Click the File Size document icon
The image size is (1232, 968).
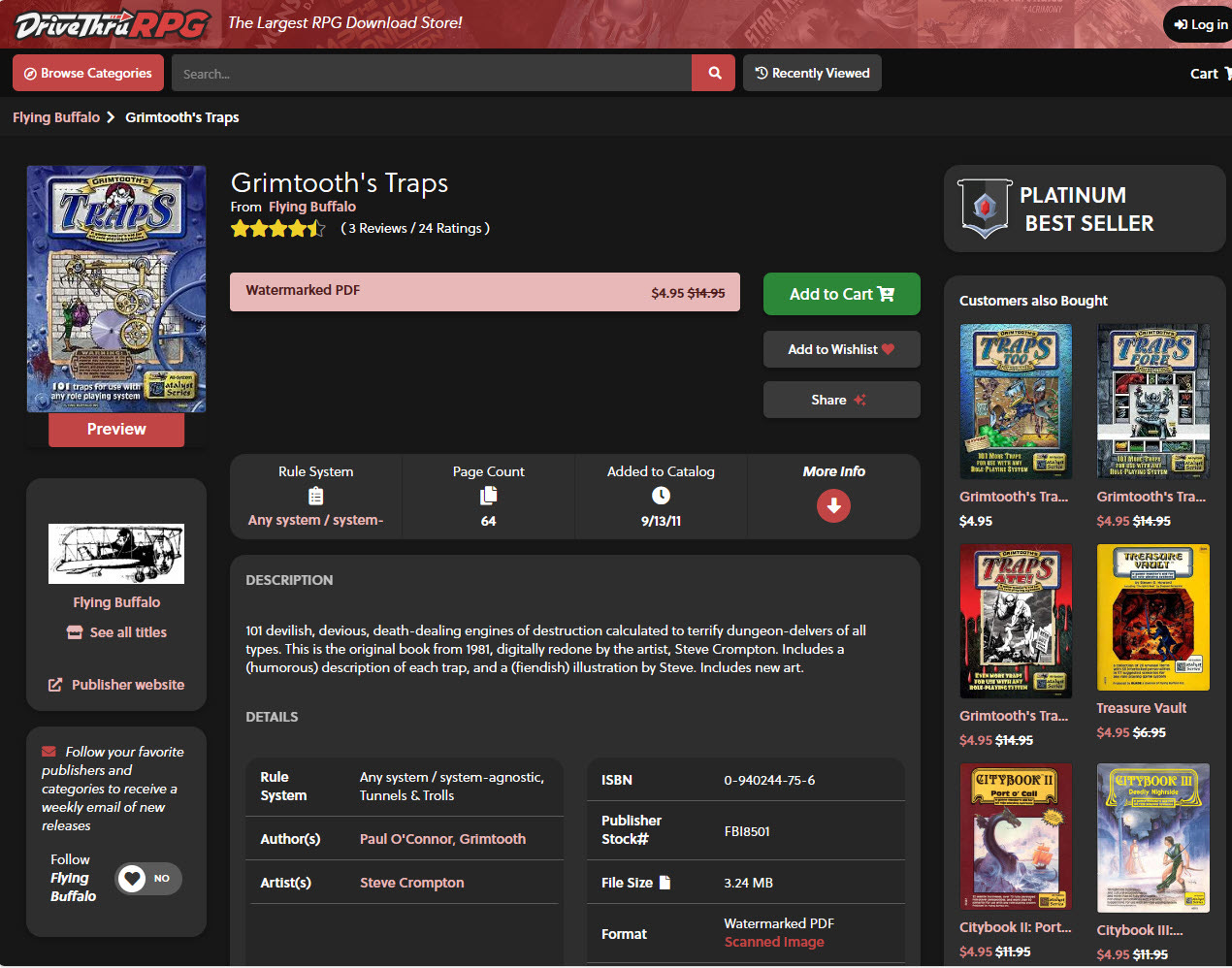point(665,883)
